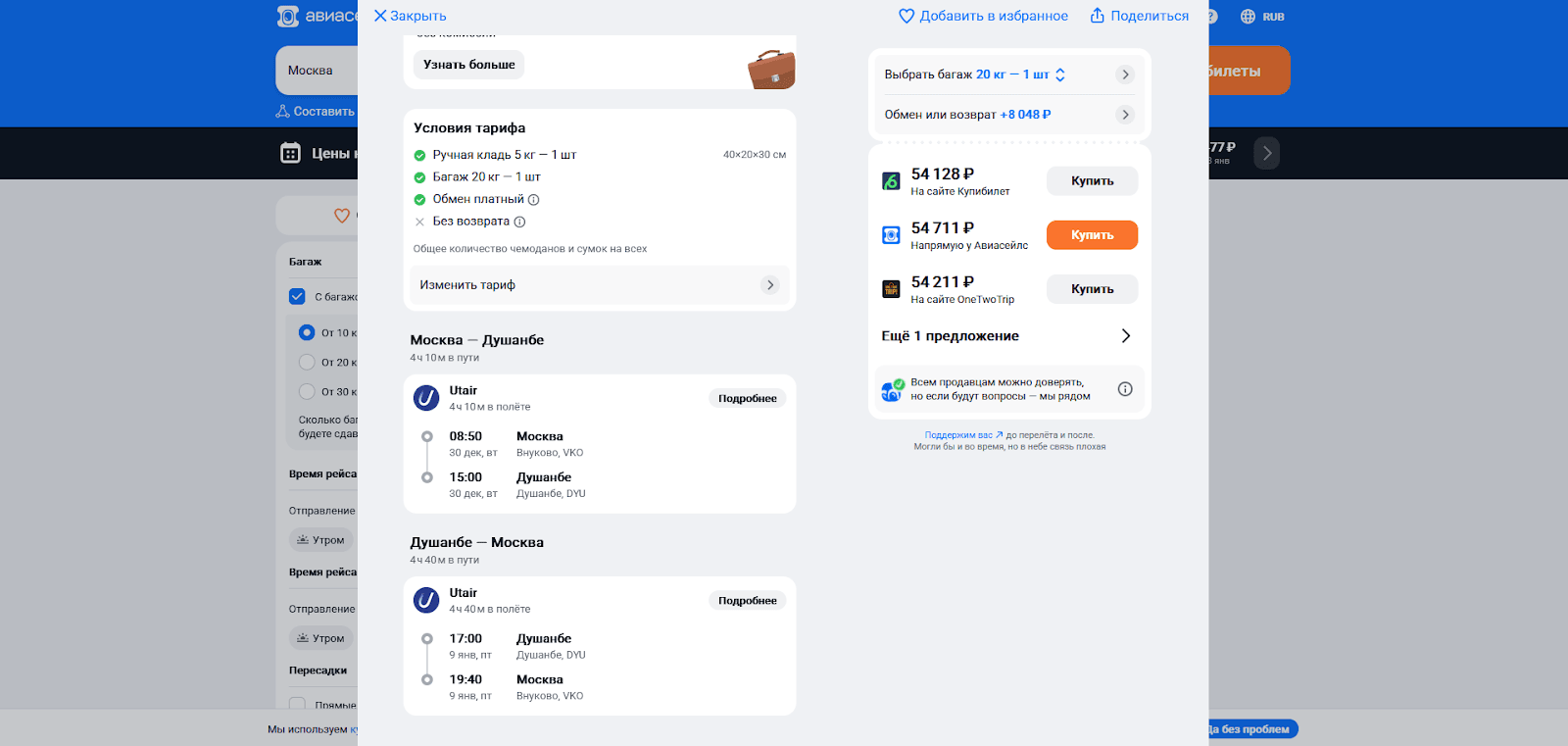The height and width of the screenshot is (746, 1568).
Task: Close the ticket details with Закрыть
Action: coord(410,16)
